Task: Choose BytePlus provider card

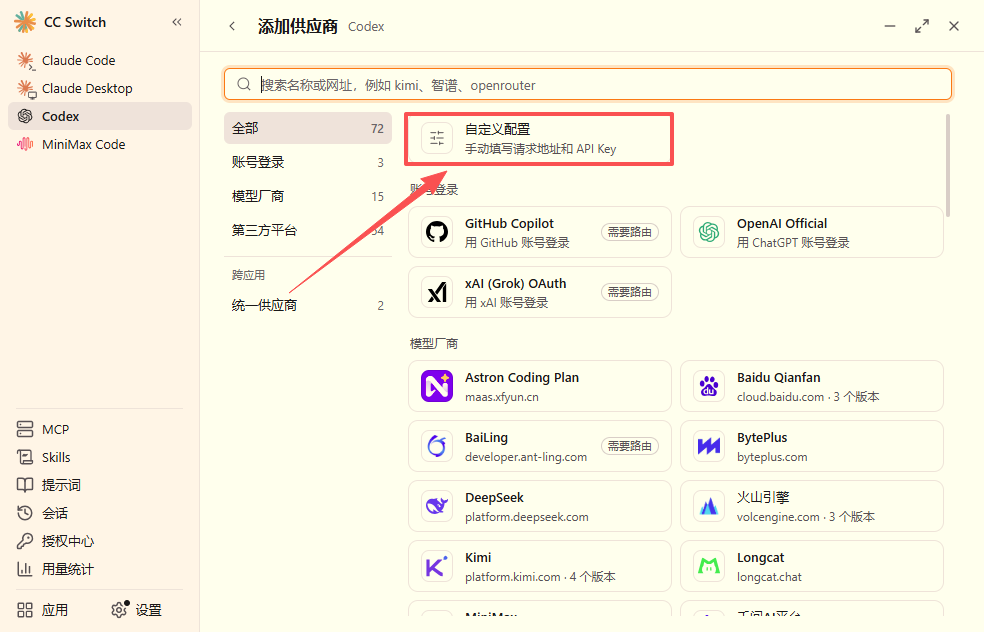Action: tap(811, 446)
